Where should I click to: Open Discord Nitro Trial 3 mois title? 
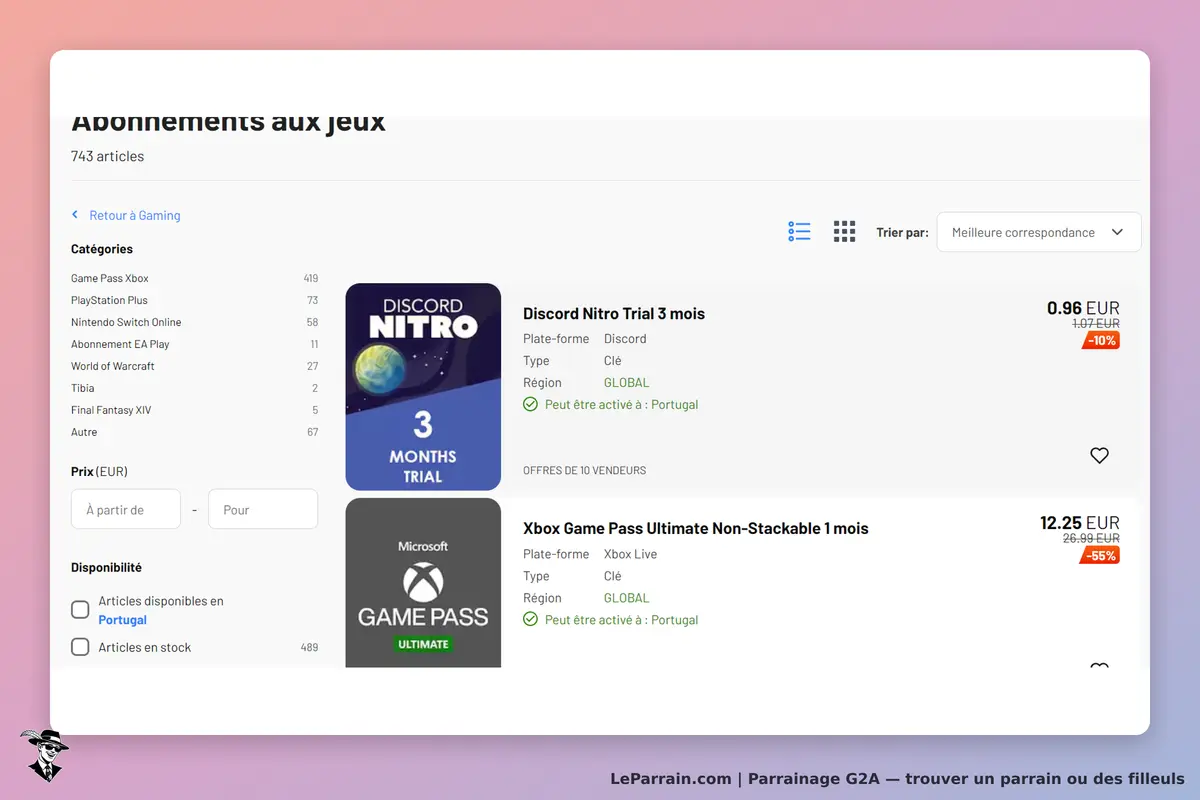click(x=614, y=314)
